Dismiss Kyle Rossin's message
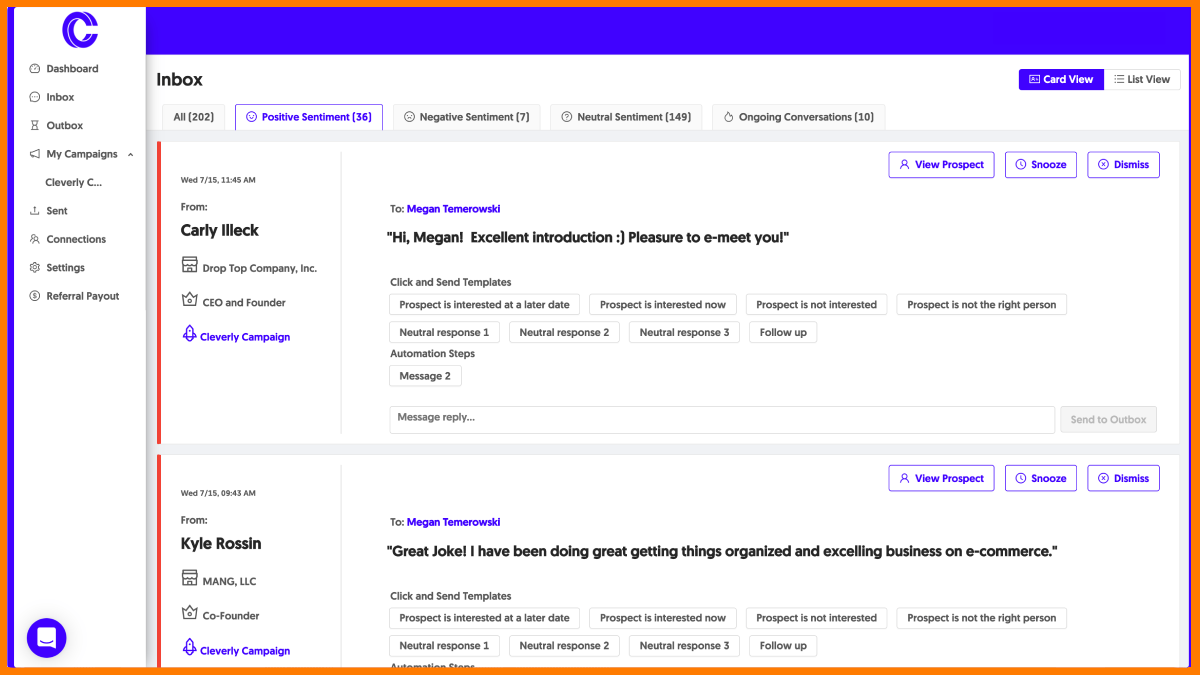This screenshot has height=675, width=1200. 1123,478
